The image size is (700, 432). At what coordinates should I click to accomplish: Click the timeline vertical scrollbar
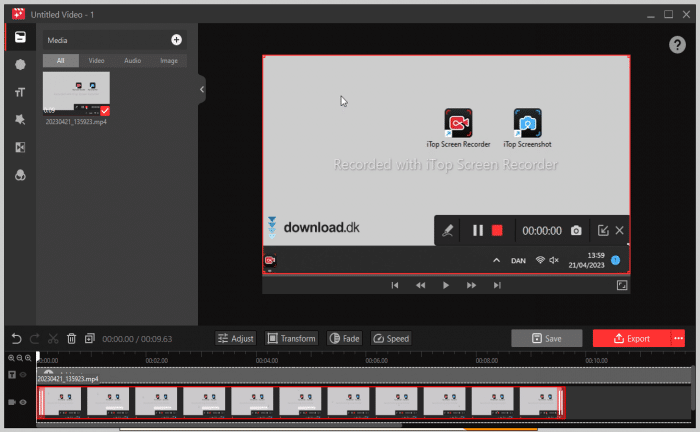(x=693, y=386)
